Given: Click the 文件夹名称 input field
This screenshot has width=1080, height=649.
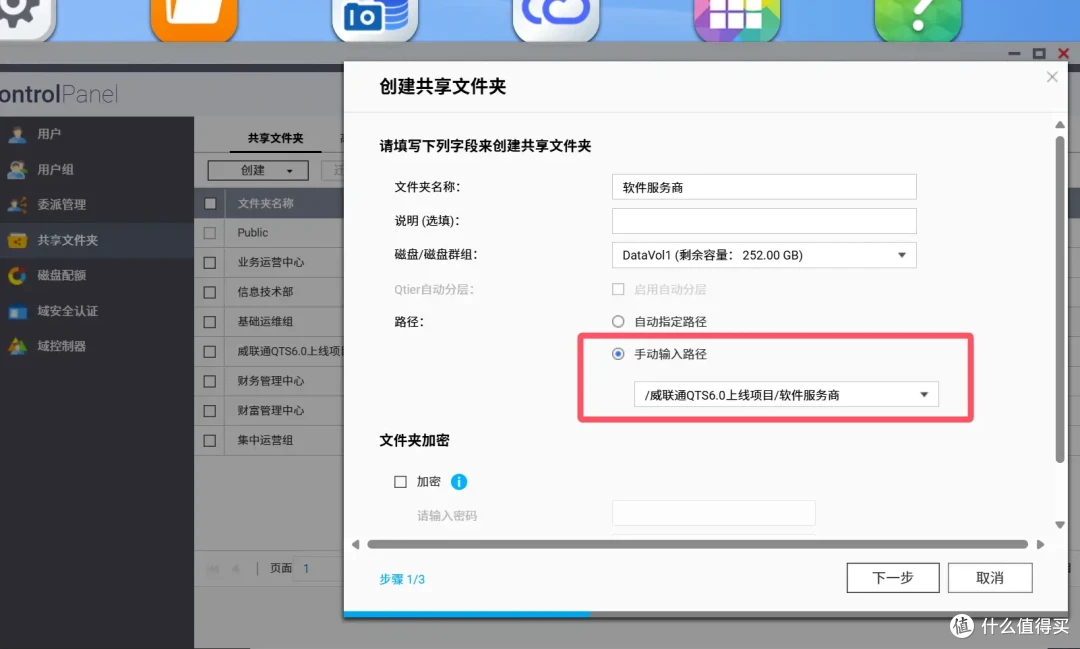Looking at the screenshot, I should tap(764, 187).
